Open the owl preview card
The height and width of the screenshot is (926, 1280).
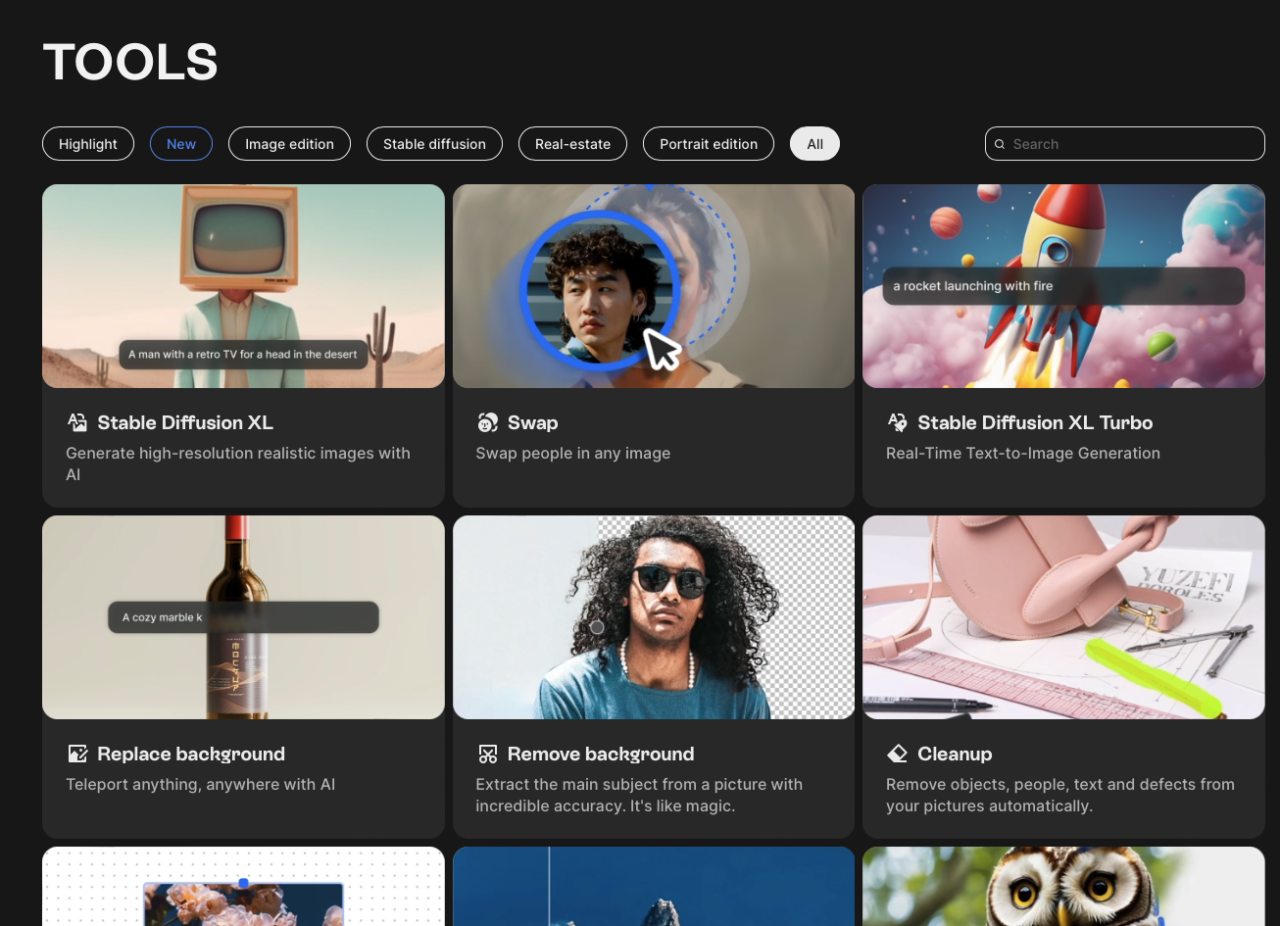click(1063, 886)
